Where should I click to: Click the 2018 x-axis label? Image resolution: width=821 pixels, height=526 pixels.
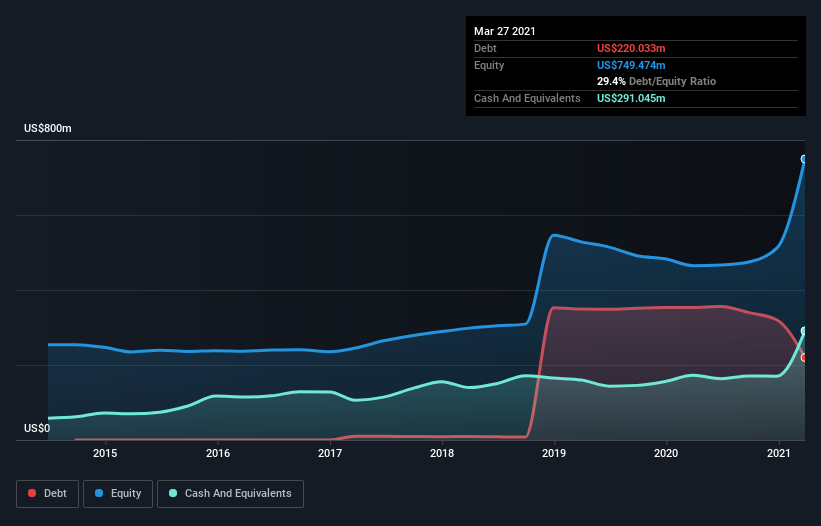(442, 453)
